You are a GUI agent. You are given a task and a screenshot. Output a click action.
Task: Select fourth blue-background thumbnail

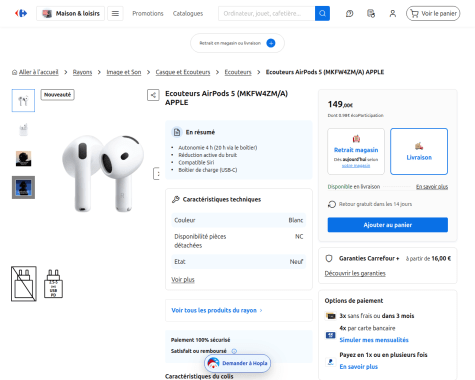[x=23, y=187]
